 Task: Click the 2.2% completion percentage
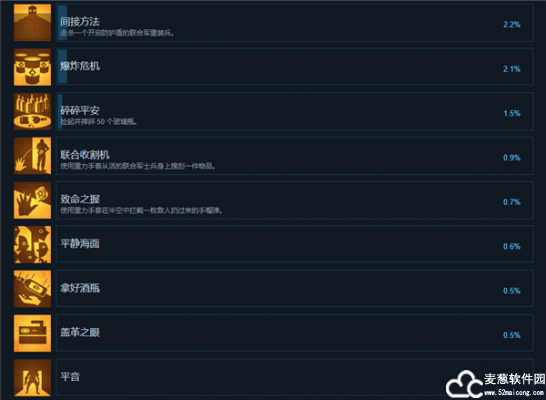(512, 24)
